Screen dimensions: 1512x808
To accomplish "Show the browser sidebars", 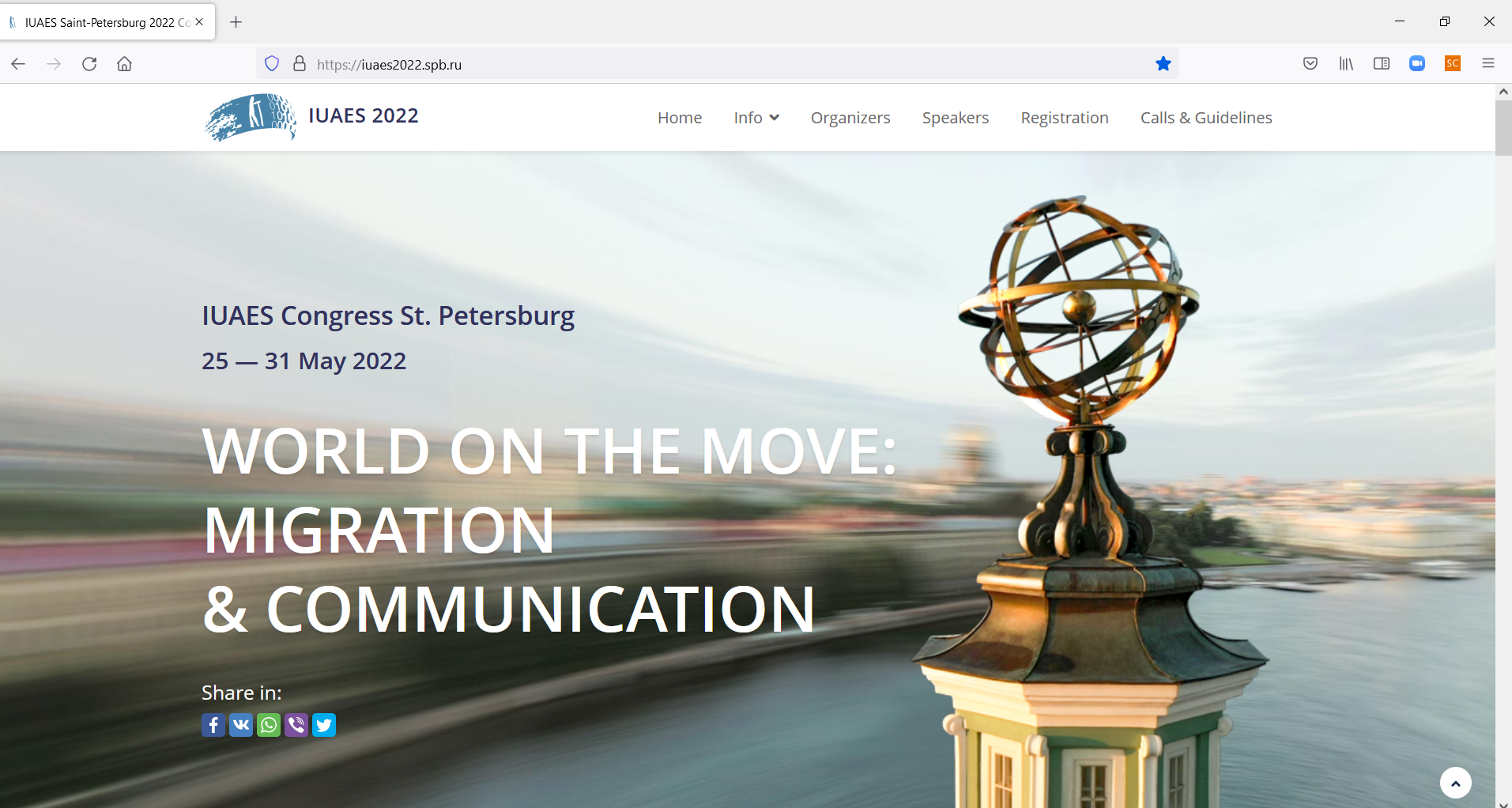I will (1382, 64).
